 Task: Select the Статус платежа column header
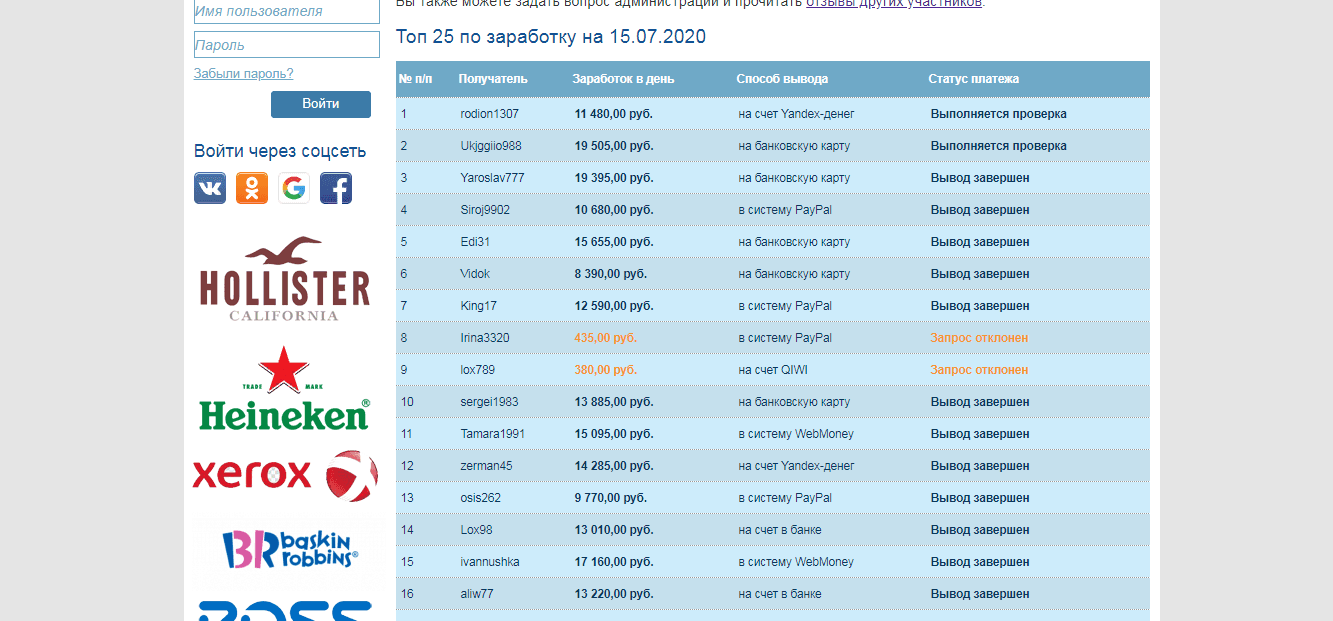pos(973,79)
